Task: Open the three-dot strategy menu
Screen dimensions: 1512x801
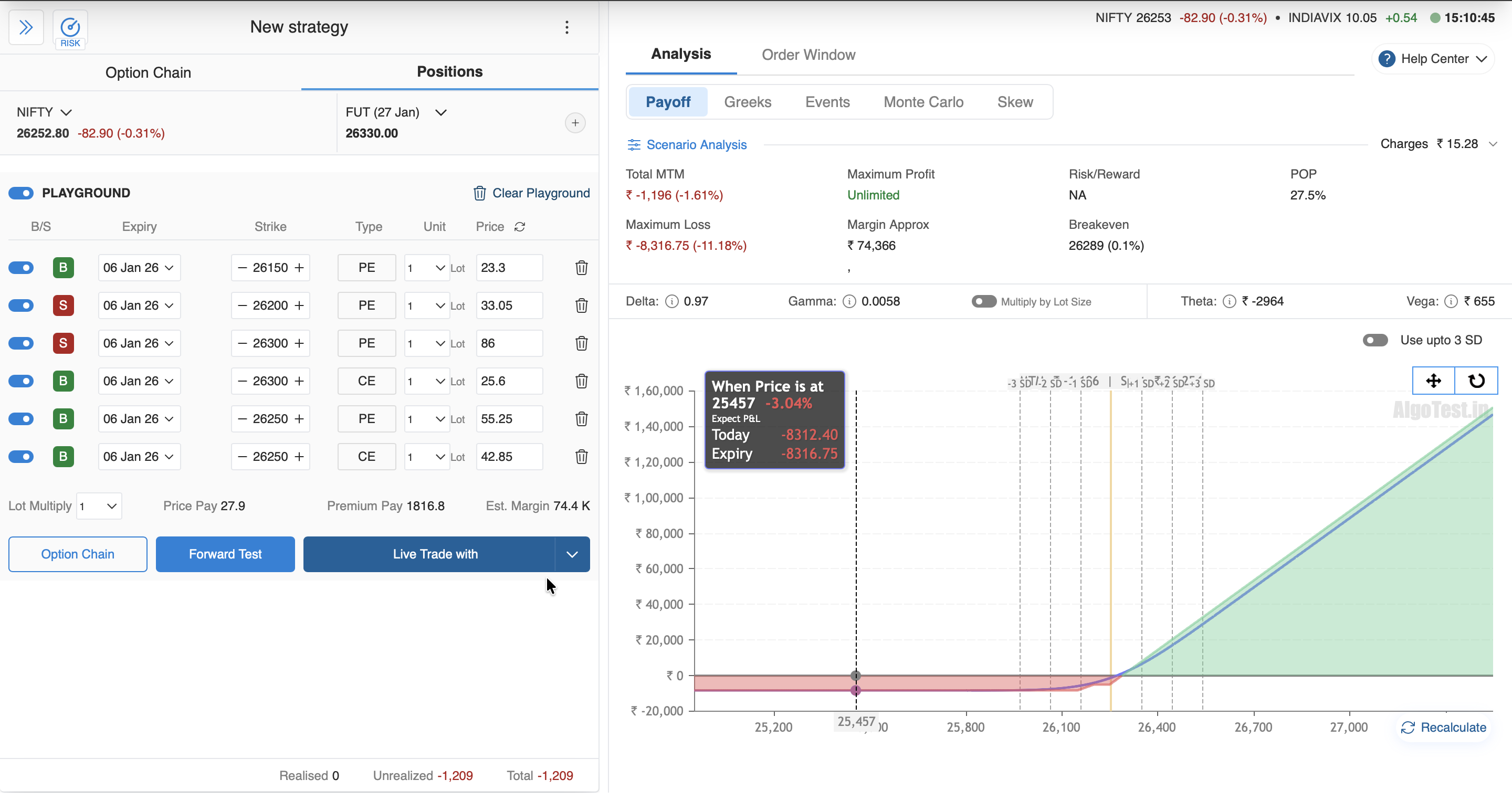Action: click(566, 27)
